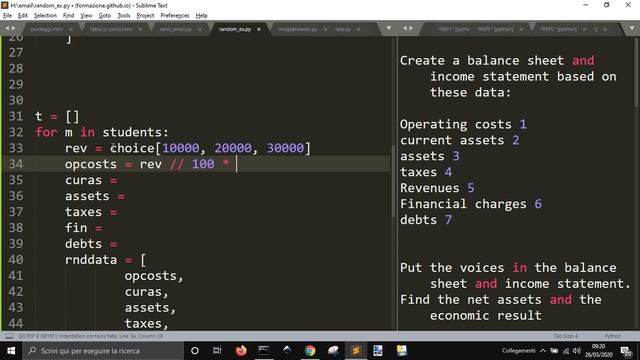
Task: Switch to the random_ex.py tab
Action: [235, 29]
